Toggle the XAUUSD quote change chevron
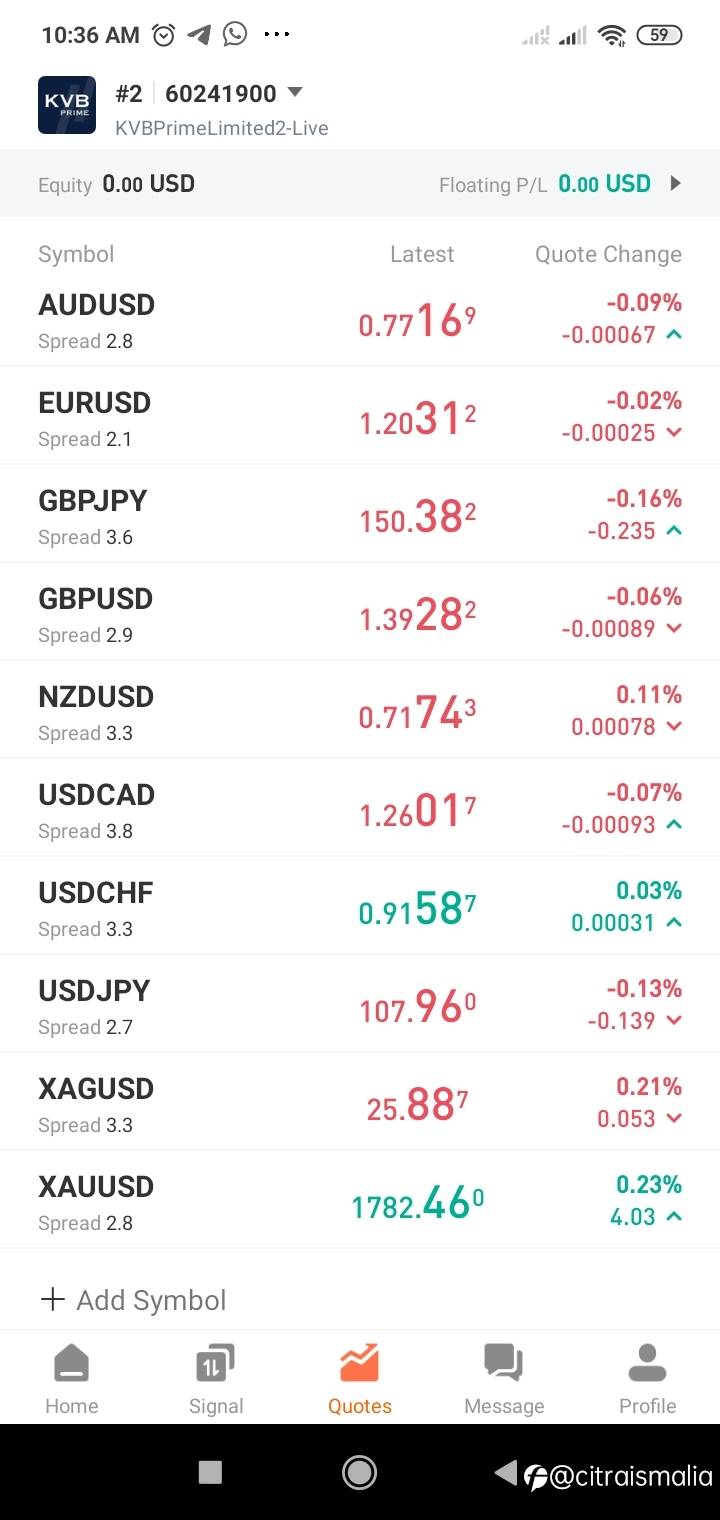This screenshot has height=1520, width=720. (674, 1217)
